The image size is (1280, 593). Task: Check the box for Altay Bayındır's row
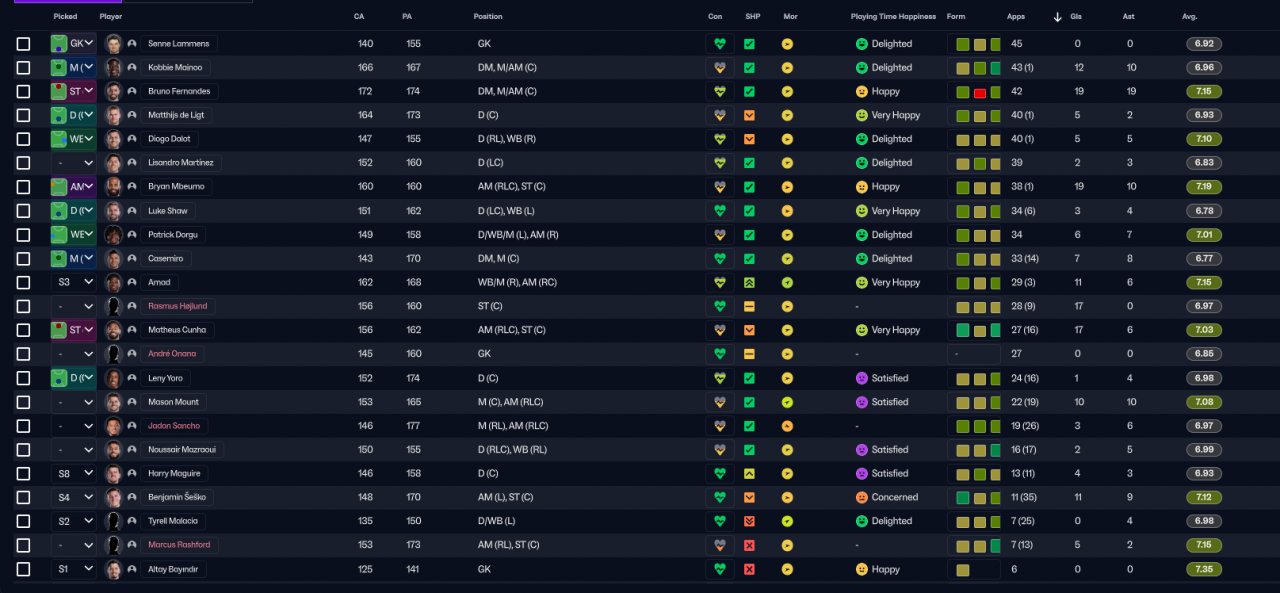(x=24, y=569)
